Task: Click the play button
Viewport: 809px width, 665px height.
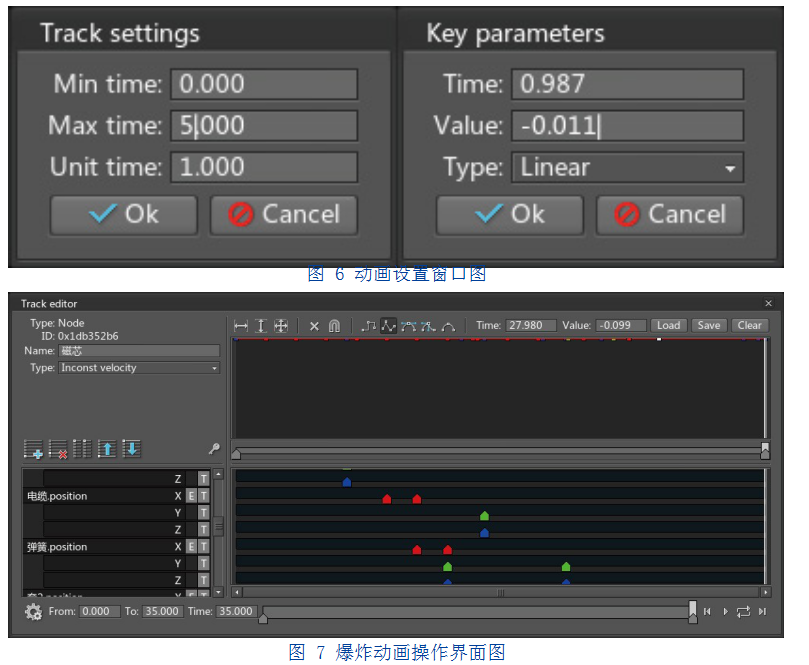Action: pyautogui.click(x=725, y=612)
